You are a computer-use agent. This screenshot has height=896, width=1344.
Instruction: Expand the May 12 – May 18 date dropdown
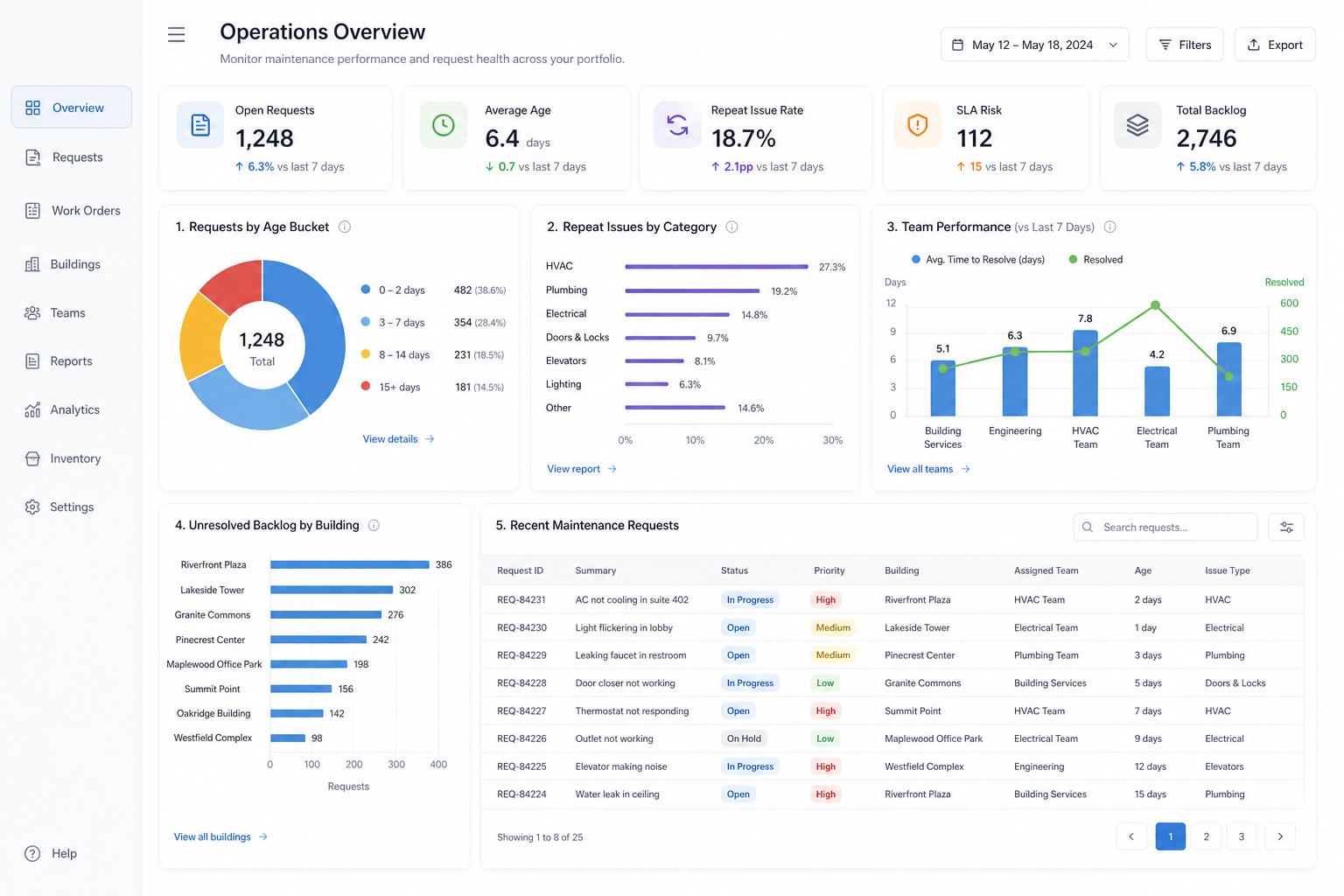[1034, 45]
